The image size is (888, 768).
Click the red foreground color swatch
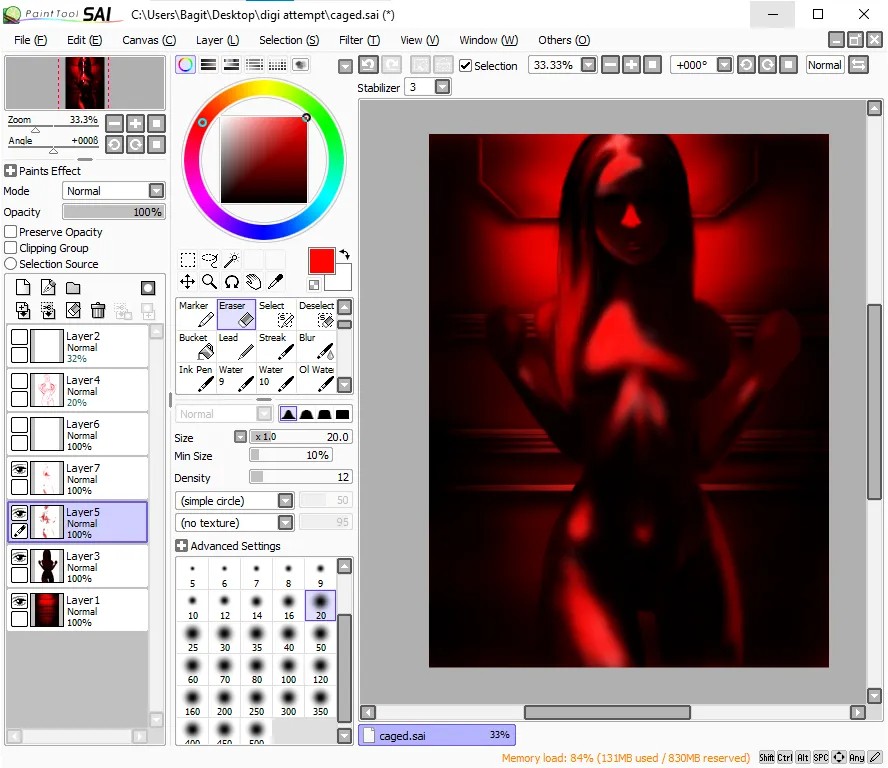click(321, 261)
